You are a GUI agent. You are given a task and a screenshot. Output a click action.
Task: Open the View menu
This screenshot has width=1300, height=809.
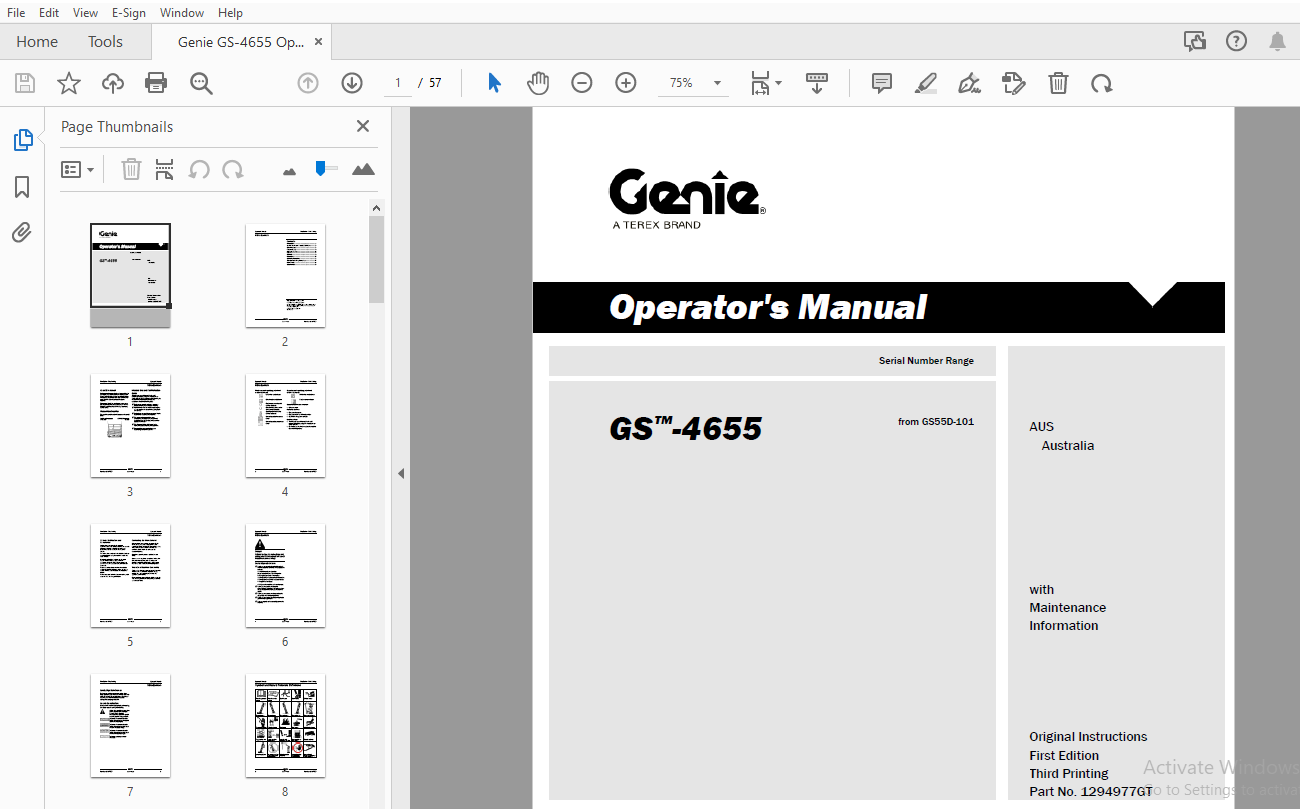click(x=86, y=12)
